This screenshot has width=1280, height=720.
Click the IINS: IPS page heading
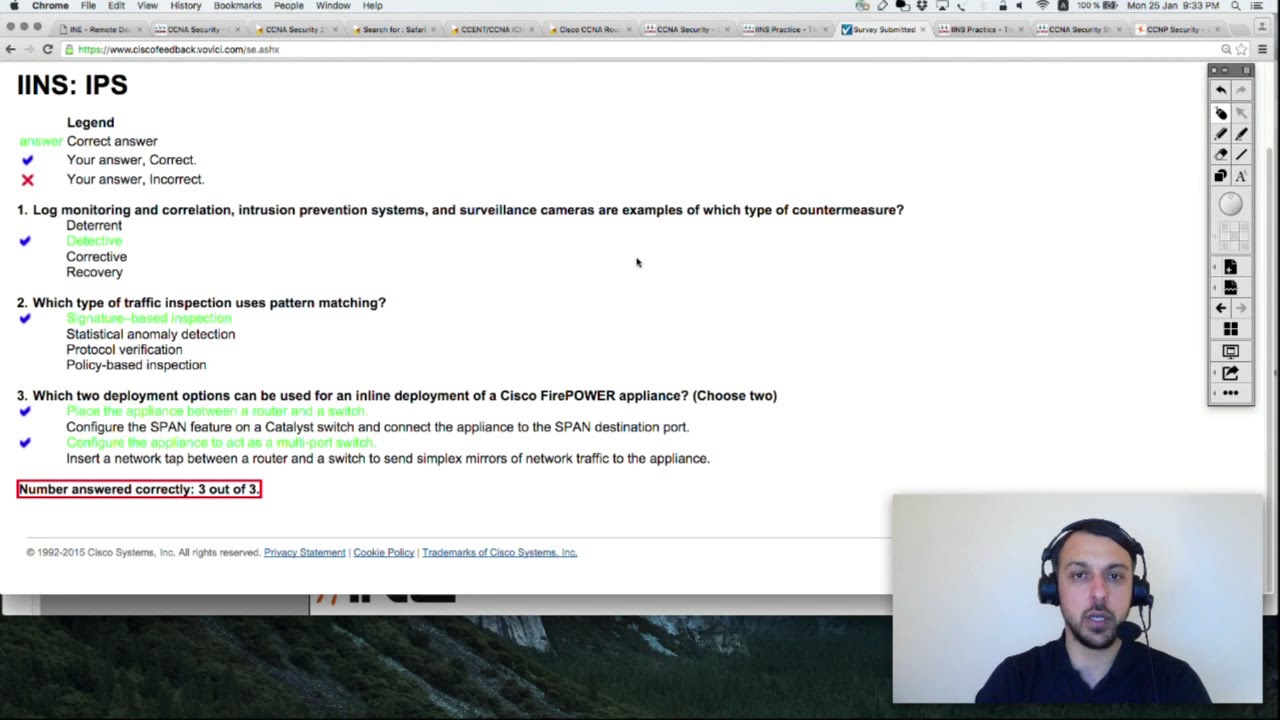tap(72, 85)
